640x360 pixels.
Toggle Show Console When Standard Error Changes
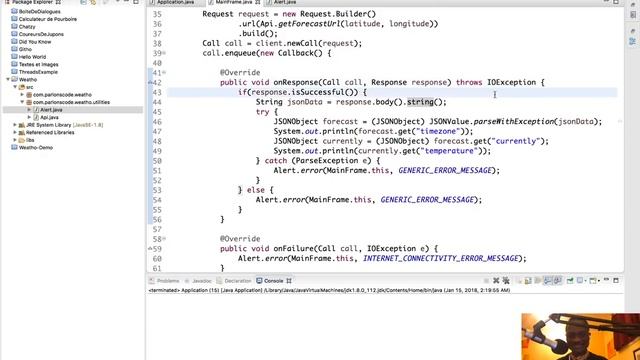[x=558, y=280]
